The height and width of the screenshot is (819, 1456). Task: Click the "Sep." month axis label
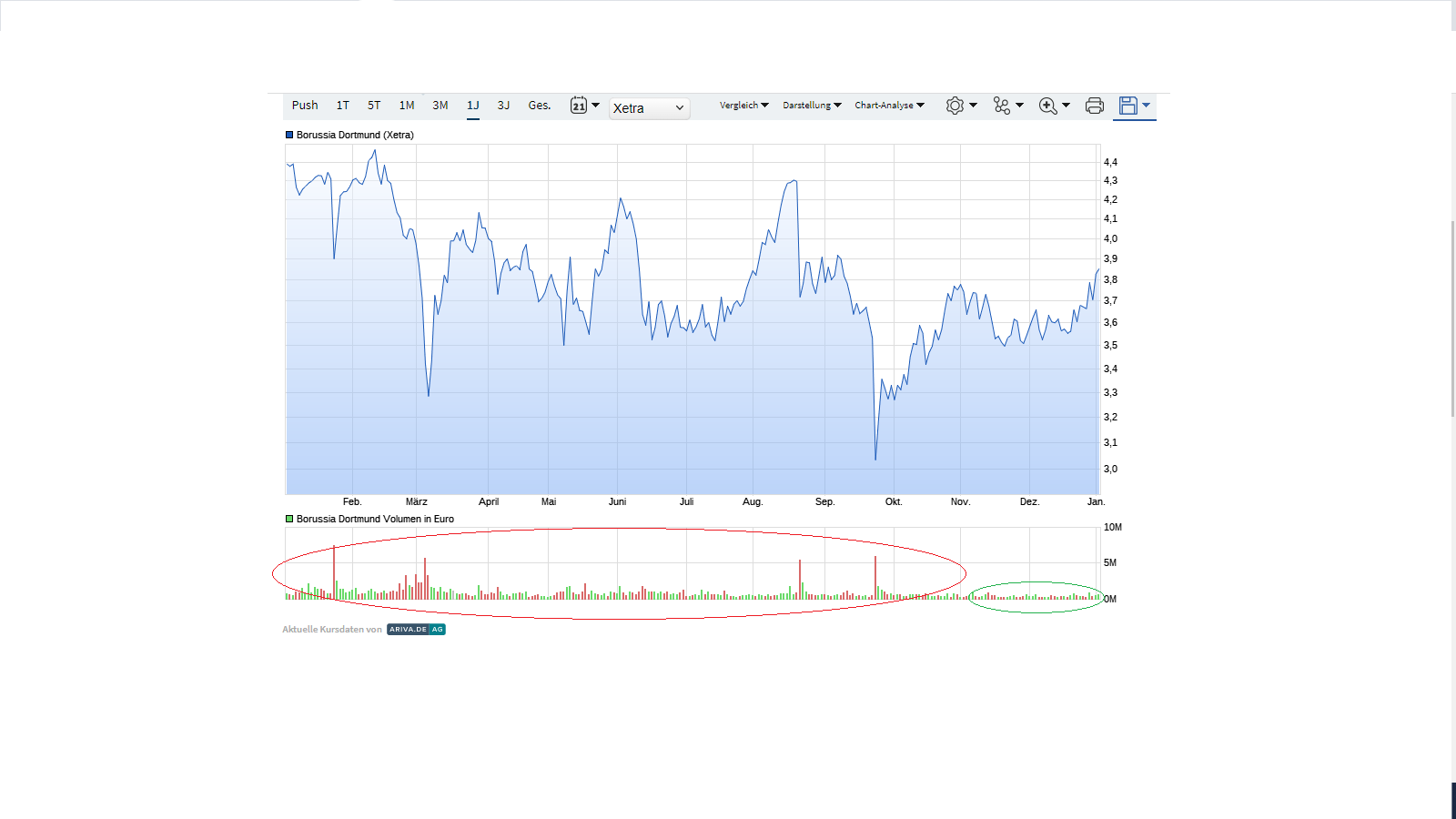(x=824, y=501)
